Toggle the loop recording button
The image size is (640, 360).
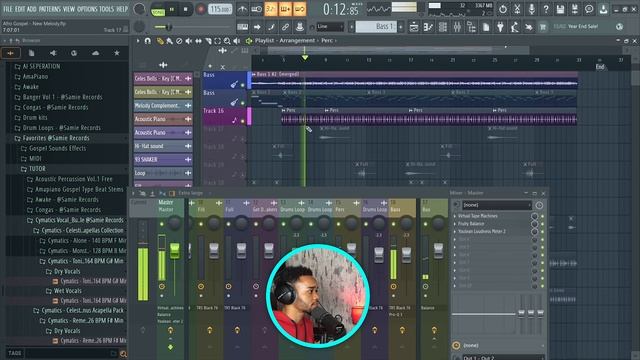299,9
